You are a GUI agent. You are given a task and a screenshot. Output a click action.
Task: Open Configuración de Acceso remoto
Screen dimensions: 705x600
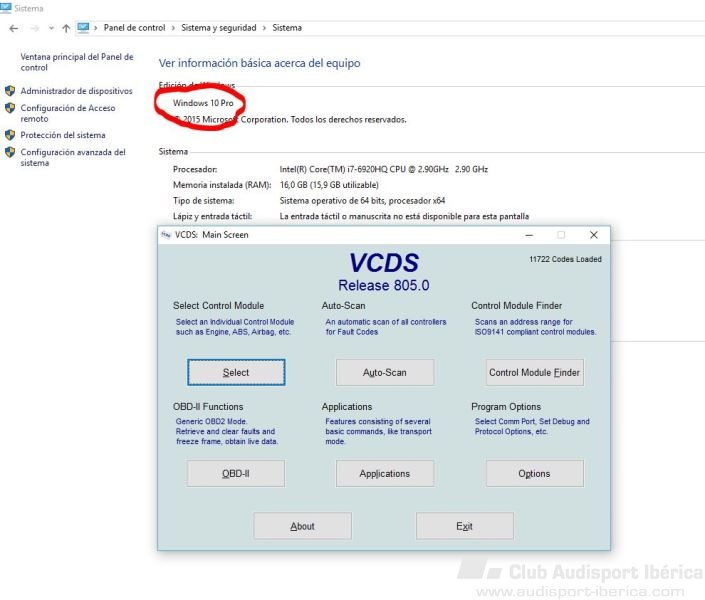(x=68, y=113)
